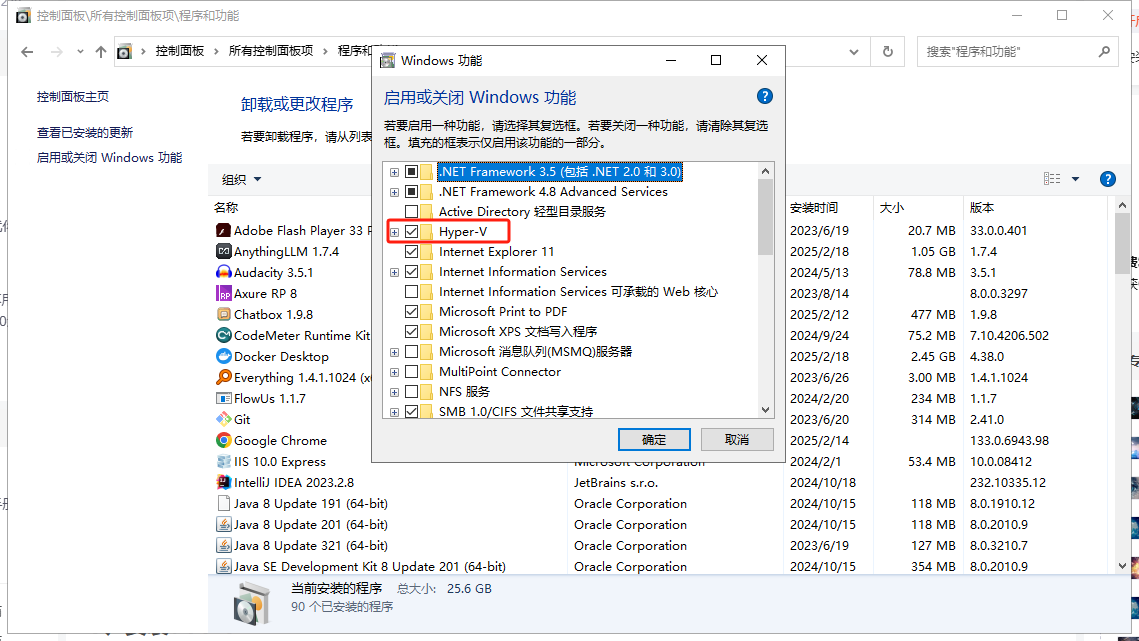Click the FlowUs 1.1.7 program icon
The image size is (1139, 641).
pyautogui.click(x=224, y=398)
